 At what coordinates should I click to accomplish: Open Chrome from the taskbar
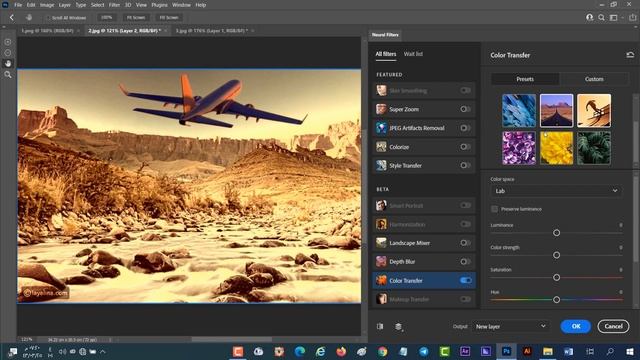pos(382,351)
